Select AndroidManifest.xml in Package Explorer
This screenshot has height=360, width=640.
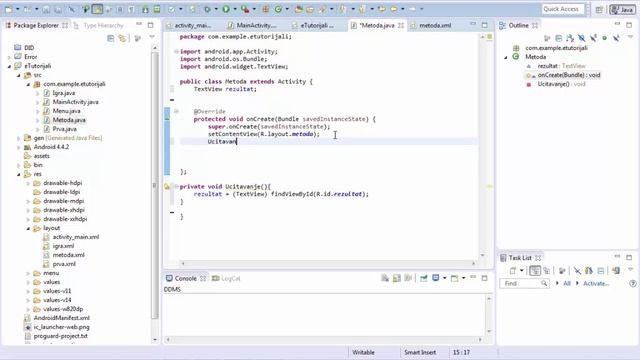(x=62, y=318)
